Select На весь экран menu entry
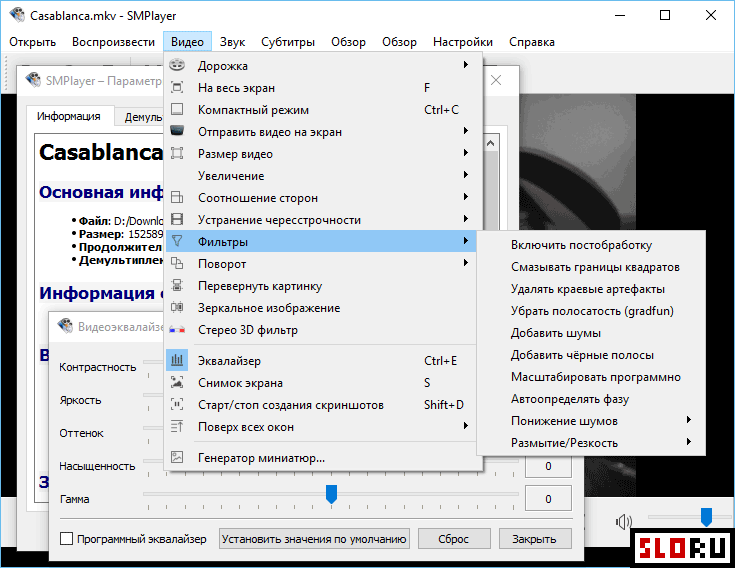 [x=321, y=88]
